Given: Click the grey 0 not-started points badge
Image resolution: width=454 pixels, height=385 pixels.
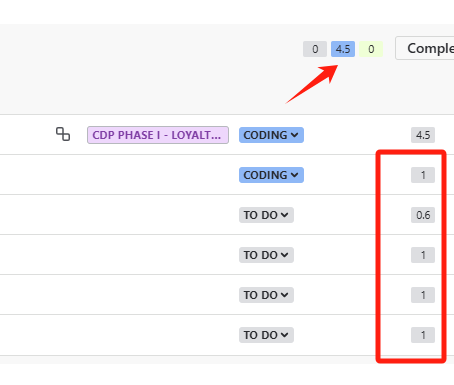Looking at the screenshot, I should click(x=315, y=49).
